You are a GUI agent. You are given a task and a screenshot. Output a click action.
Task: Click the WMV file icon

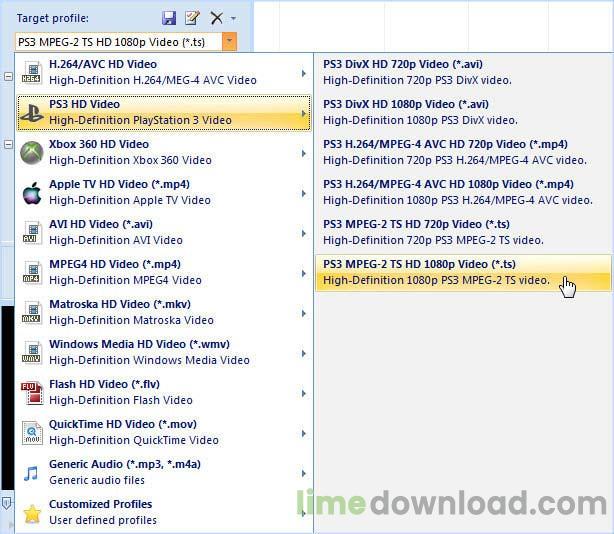click(31, 353)
